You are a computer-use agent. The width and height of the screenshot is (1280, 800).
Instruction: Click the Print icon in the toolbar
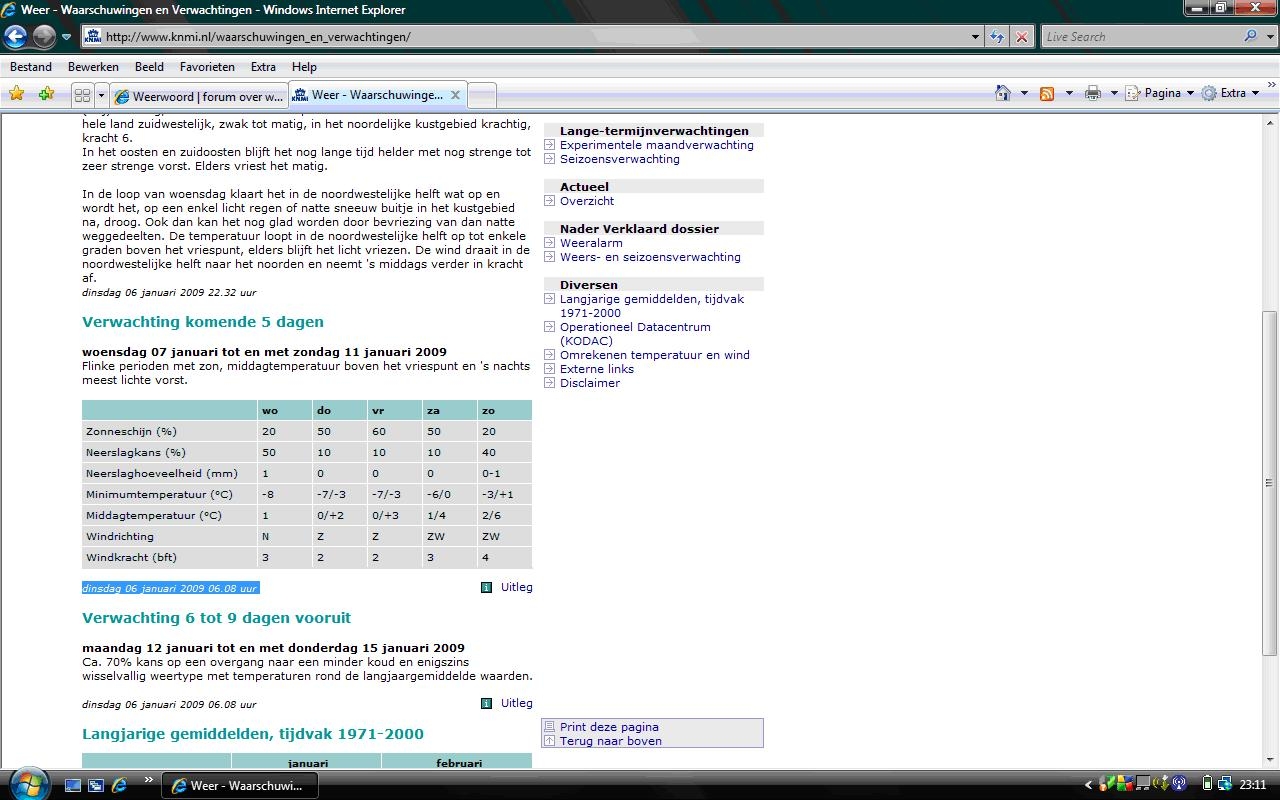click(x=1092, y=93)
